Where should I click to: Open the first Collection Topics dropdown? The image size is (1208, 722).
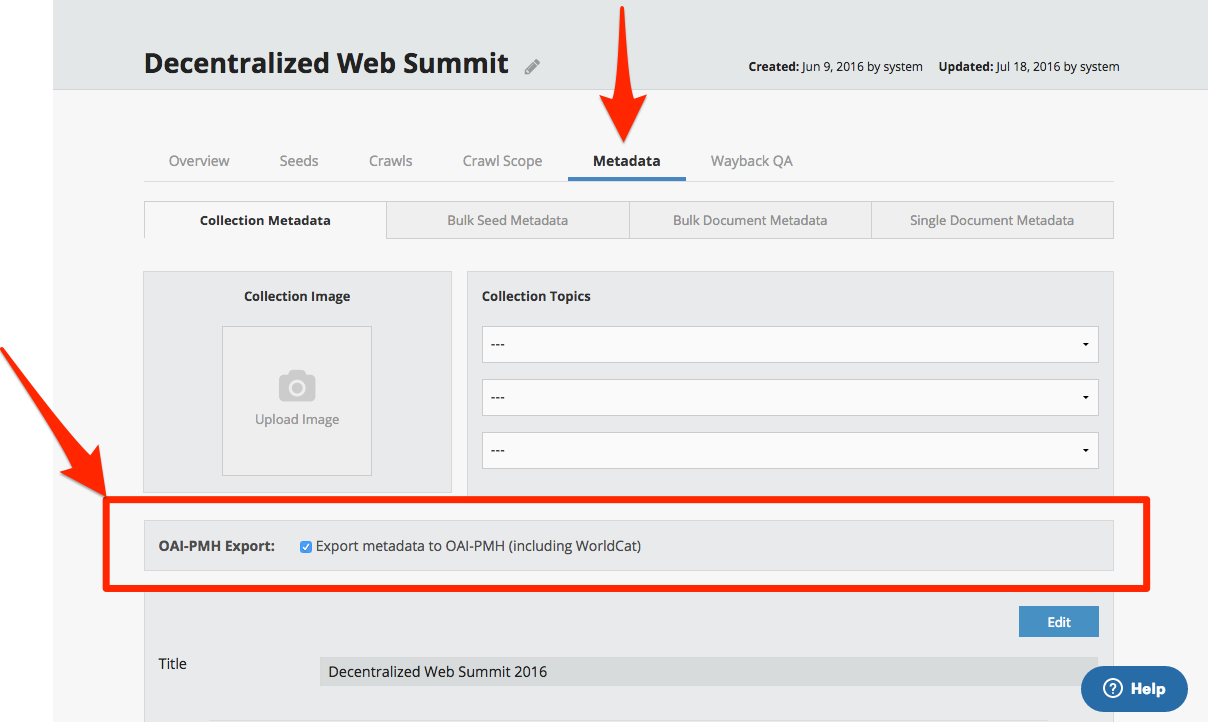pos(789,344)
